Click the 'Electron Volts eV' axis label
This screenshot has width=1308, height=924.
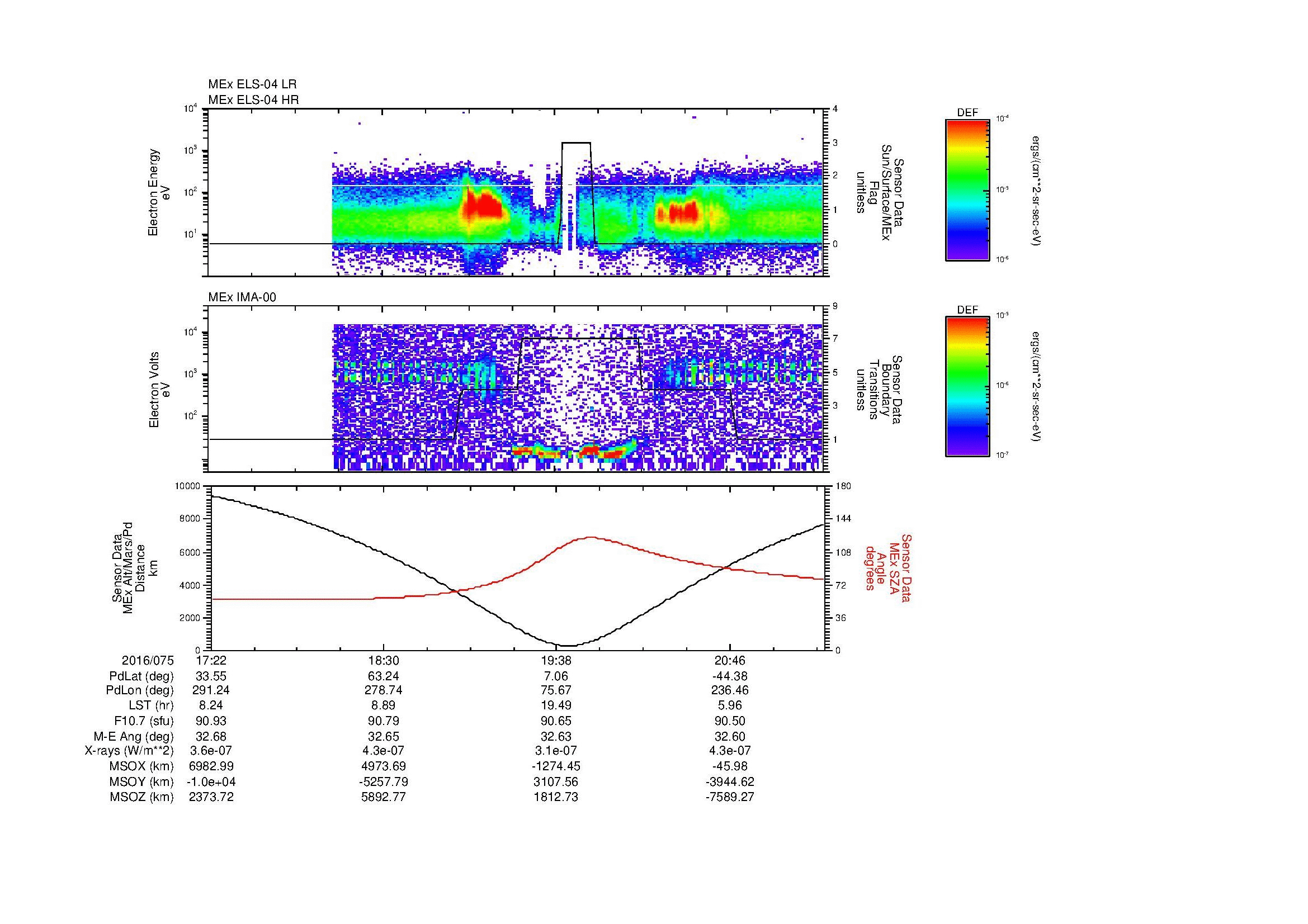click(x=159, y=390)
